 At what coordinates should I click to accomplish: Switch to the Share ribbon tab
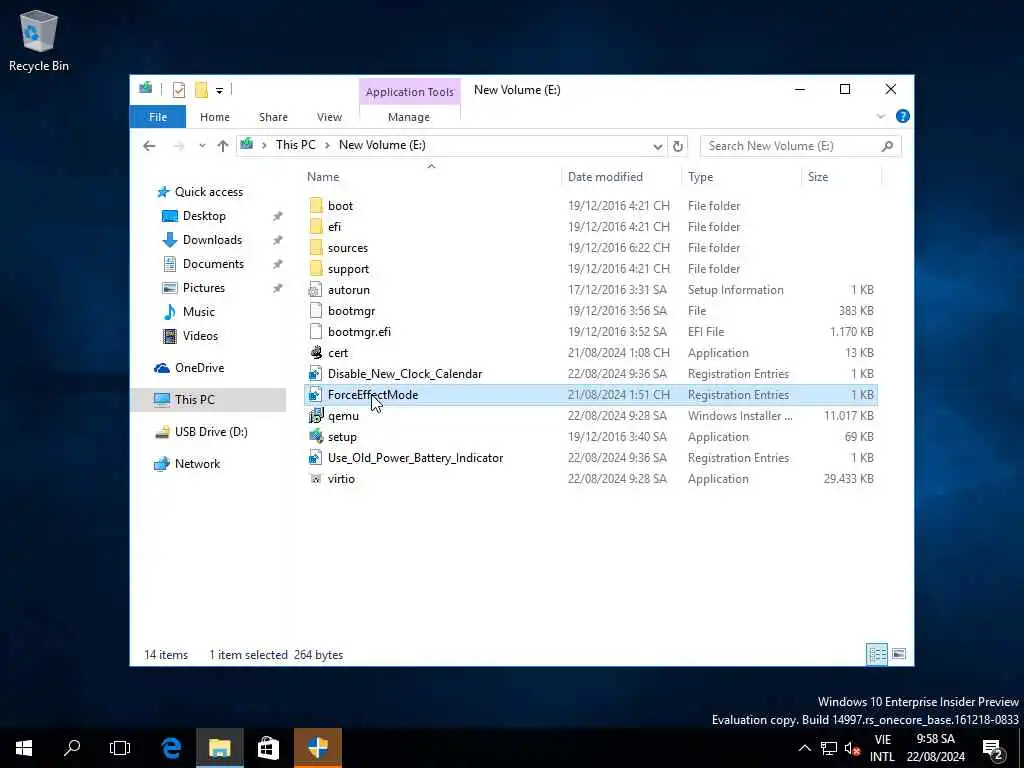tap(273, 117)
